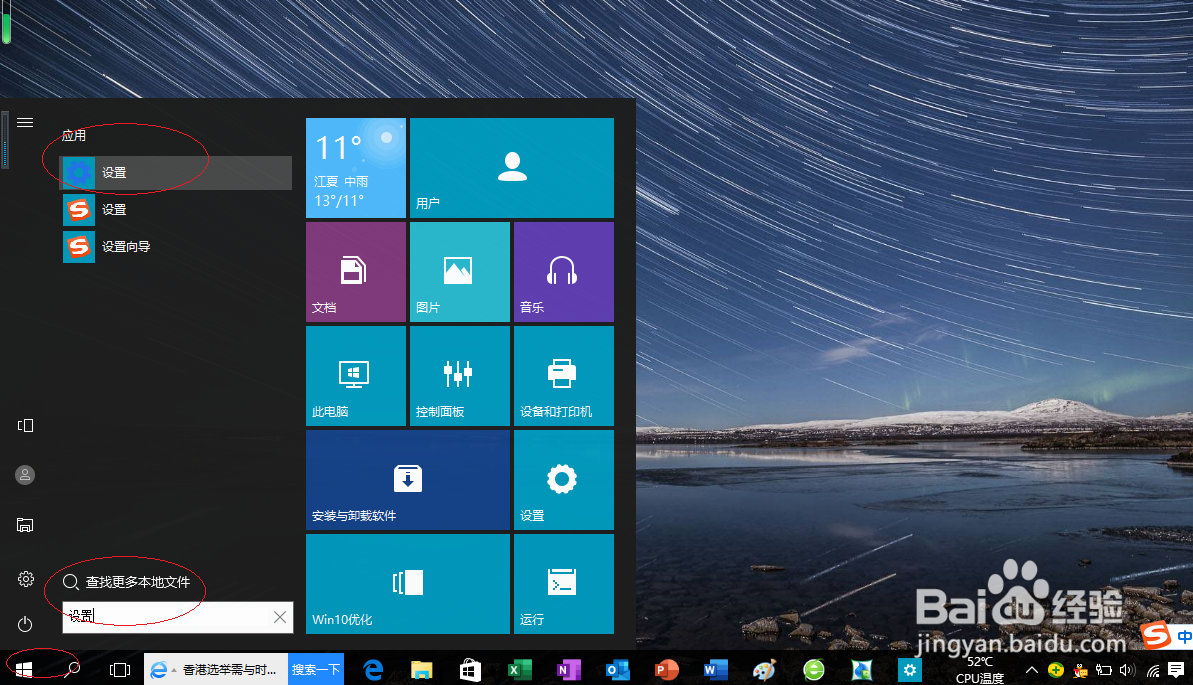Image resolution: width=1193 pixels, height=685 pixels.
Task: Open the user account icon in sidebar
Action: click(25, 475)
